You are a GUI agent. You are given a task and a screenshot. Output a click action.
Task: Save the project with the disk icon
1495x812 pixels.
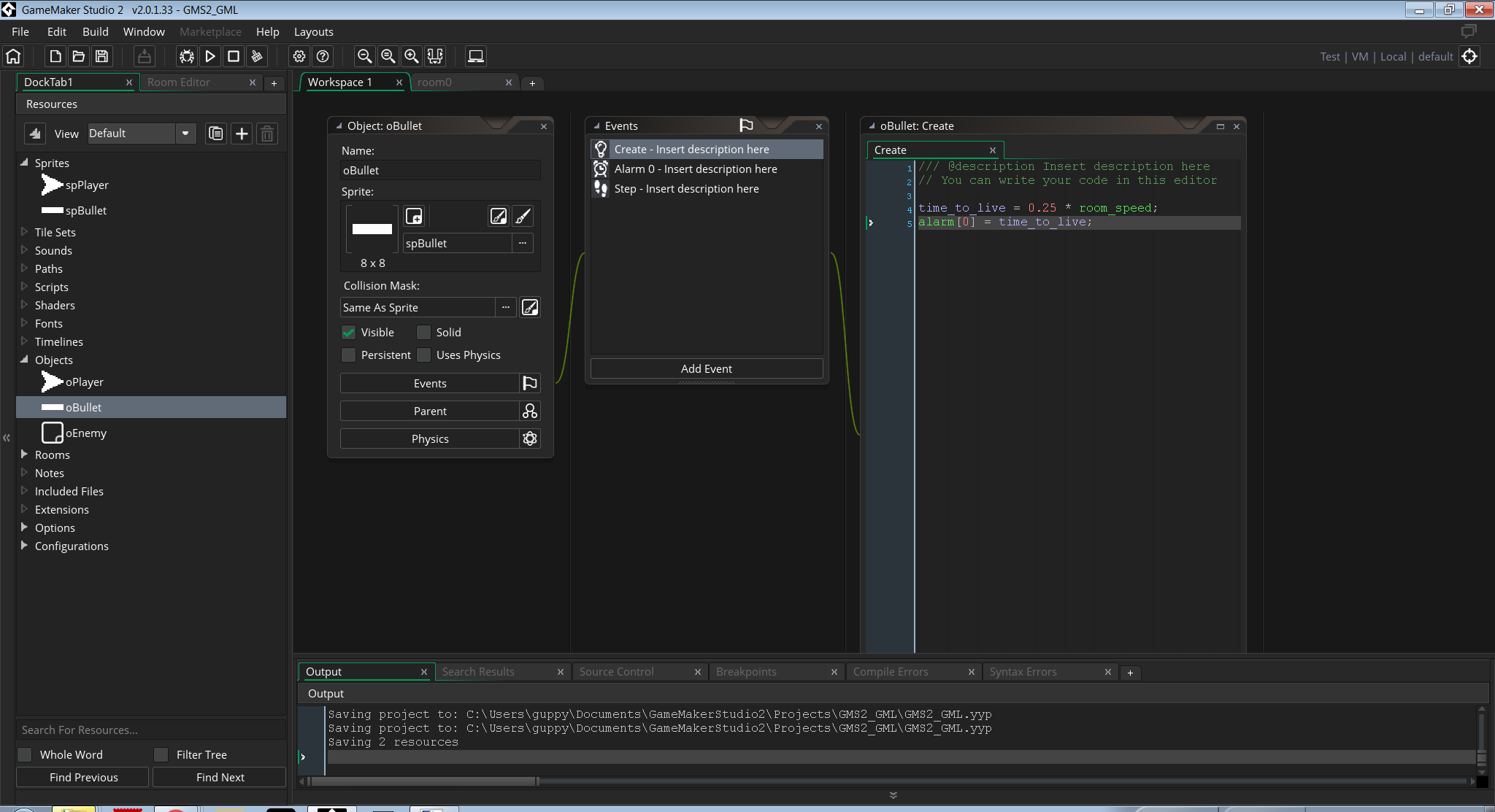point(101,56)
